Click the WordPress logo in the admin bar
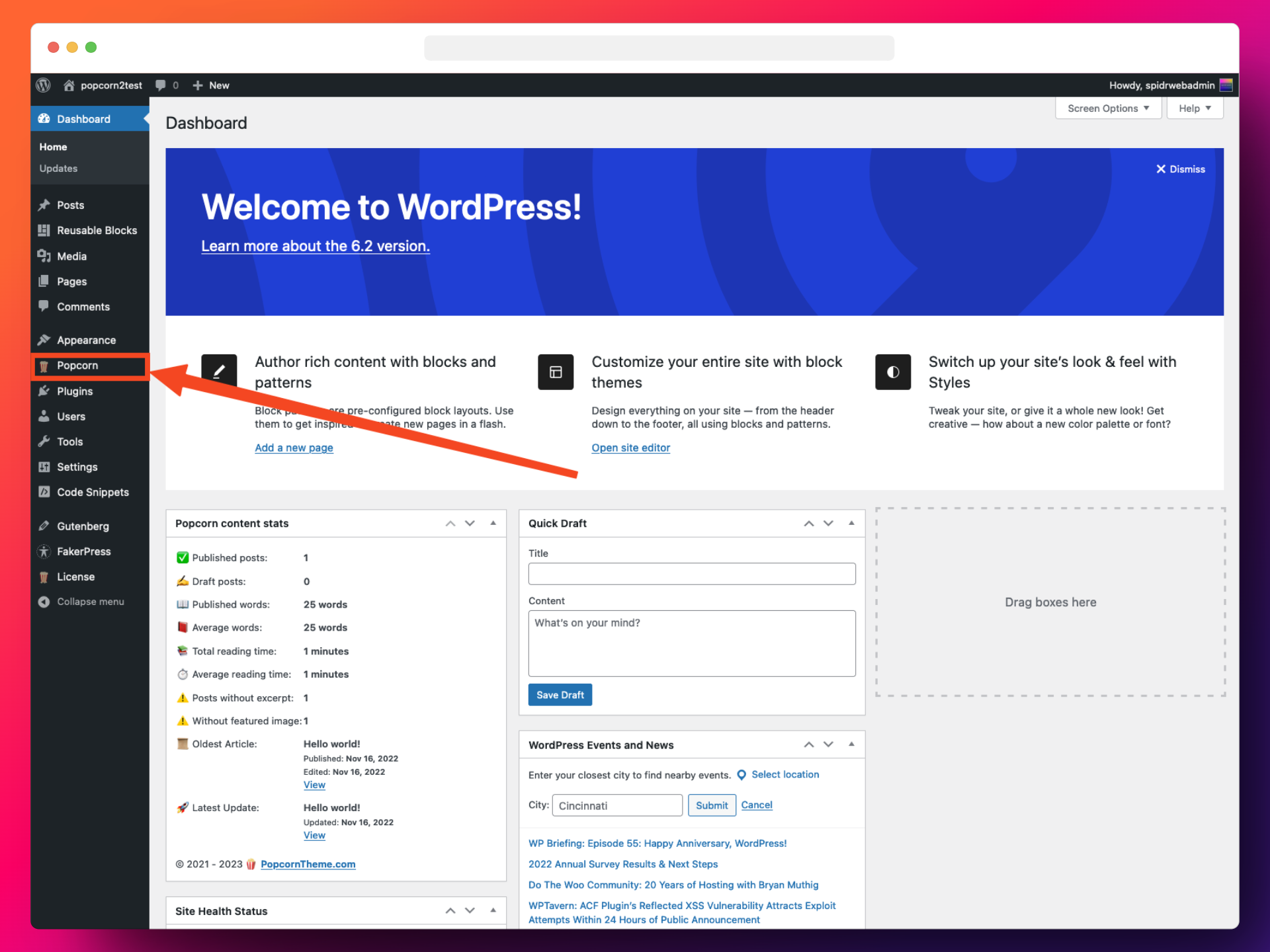Image resolution: width=1270 pixels, height=952 pixels. [x=43, y=85]
